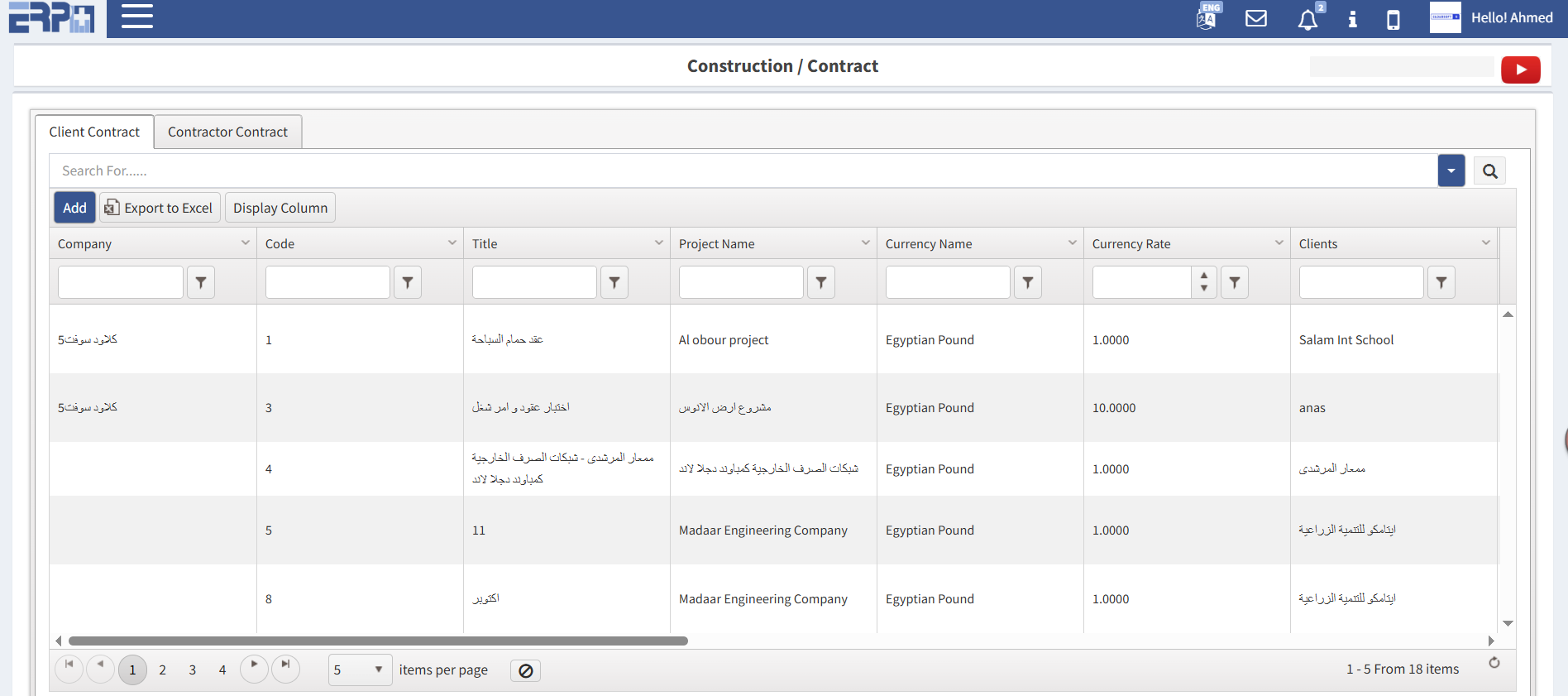Open the items per page dropdown
The image size is (1568, 696).
[x=360, y=670]
